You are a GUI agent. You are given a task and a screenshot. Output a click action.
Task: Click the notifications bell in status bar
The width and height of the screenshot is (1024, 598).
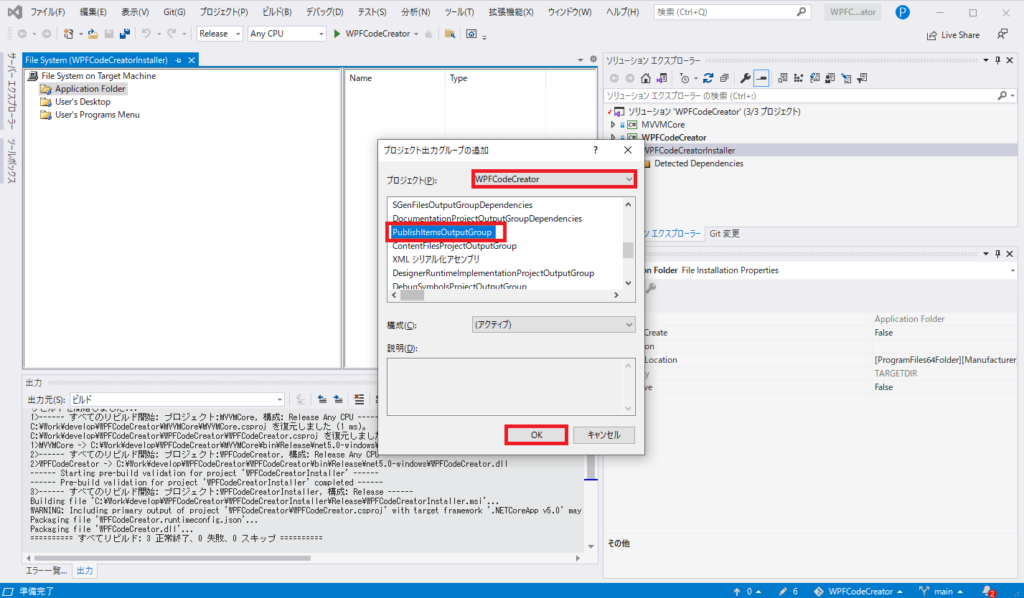[987, 591]
